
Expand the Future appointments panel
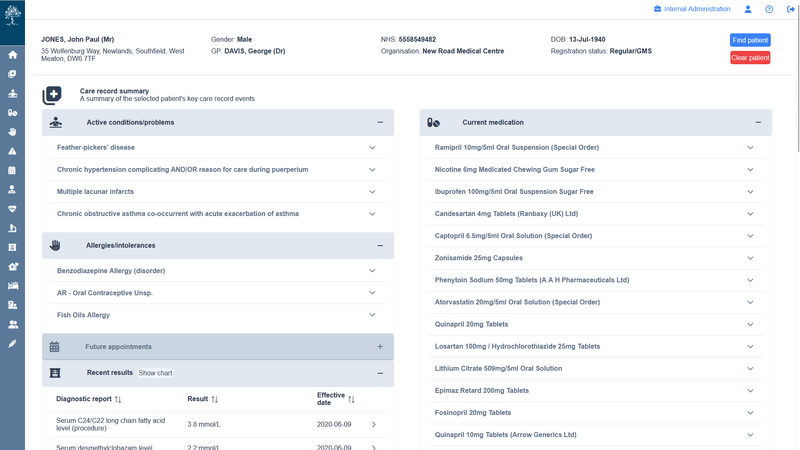(380, 346)
